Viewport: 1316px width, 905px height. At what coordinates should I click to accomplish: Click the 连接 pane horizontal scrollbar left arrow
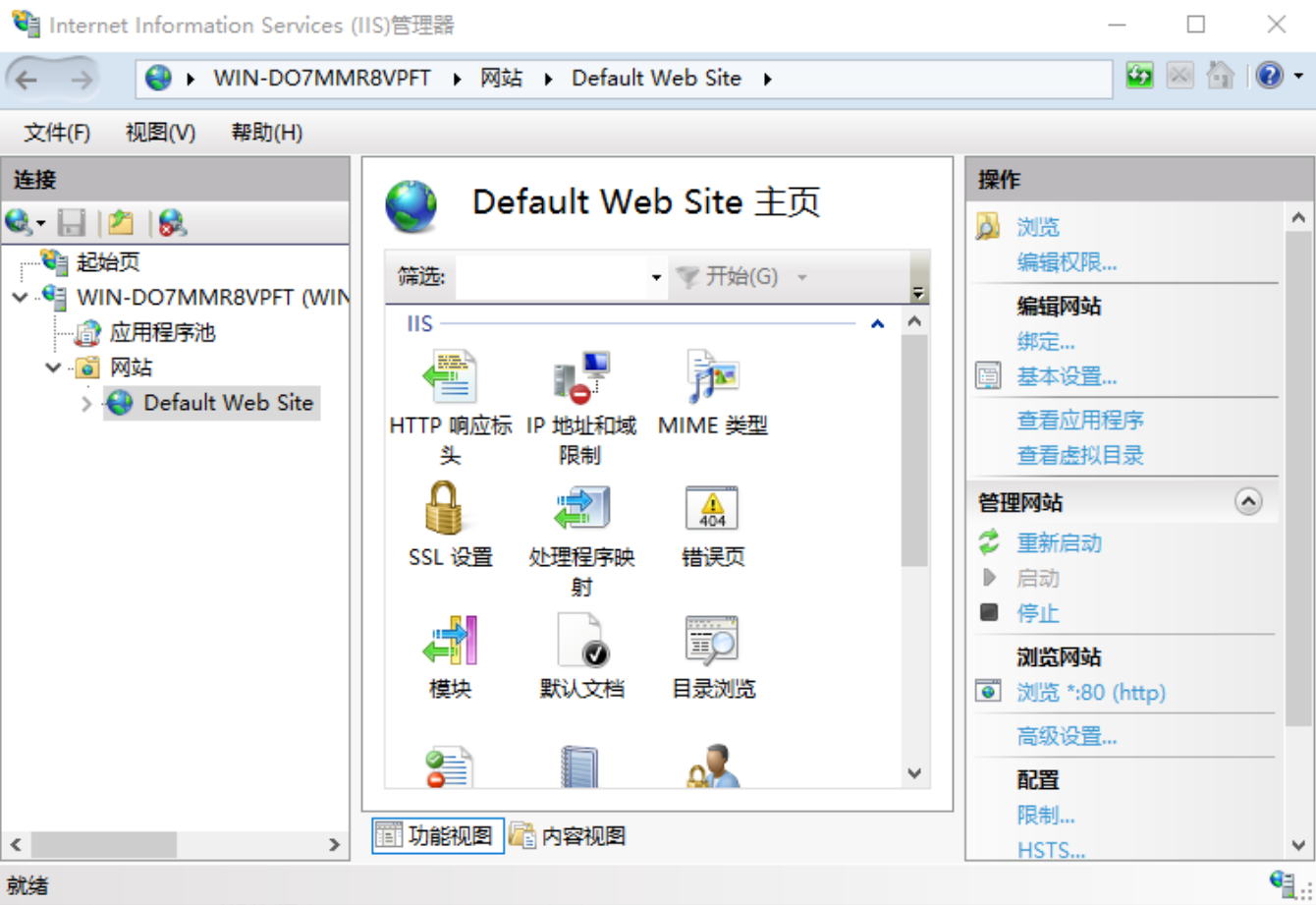point(16,844)
